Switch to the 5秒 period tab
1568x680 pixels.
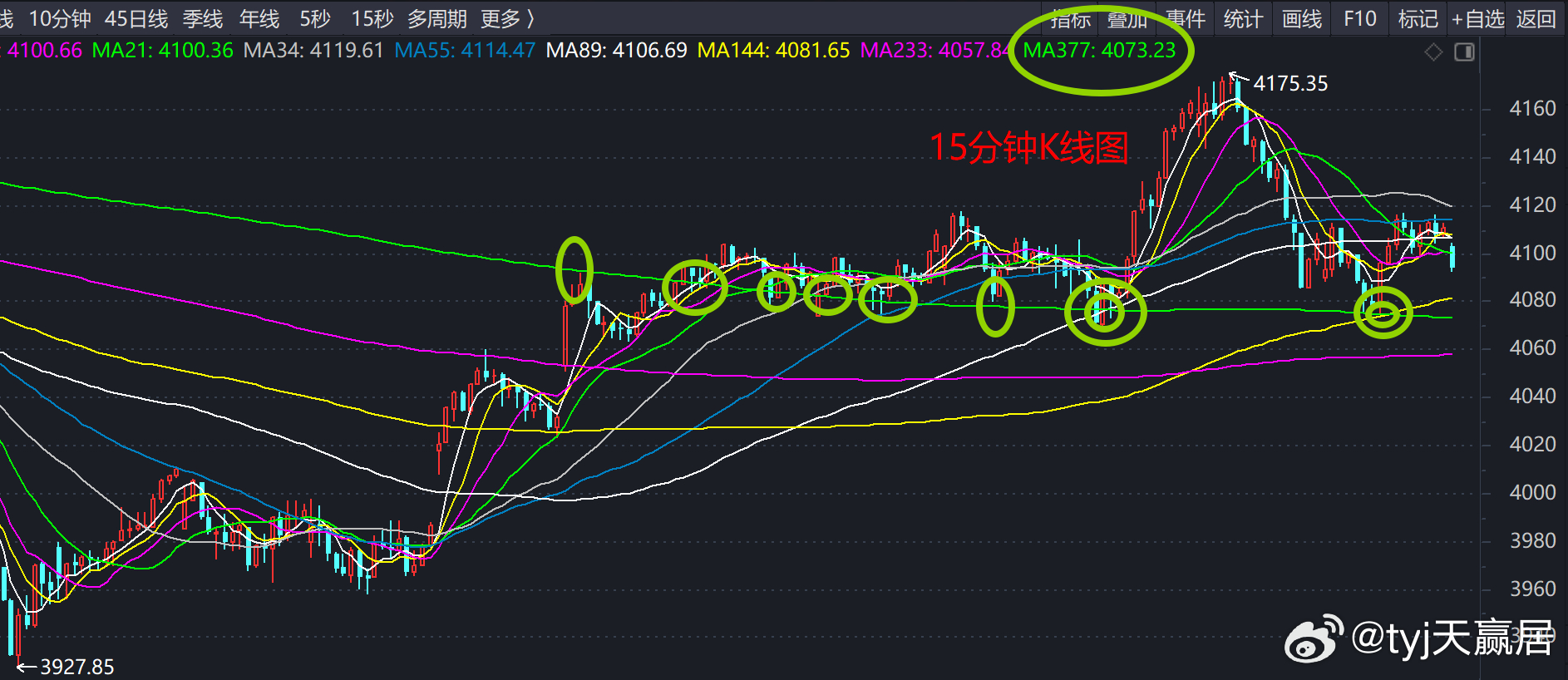315,18
